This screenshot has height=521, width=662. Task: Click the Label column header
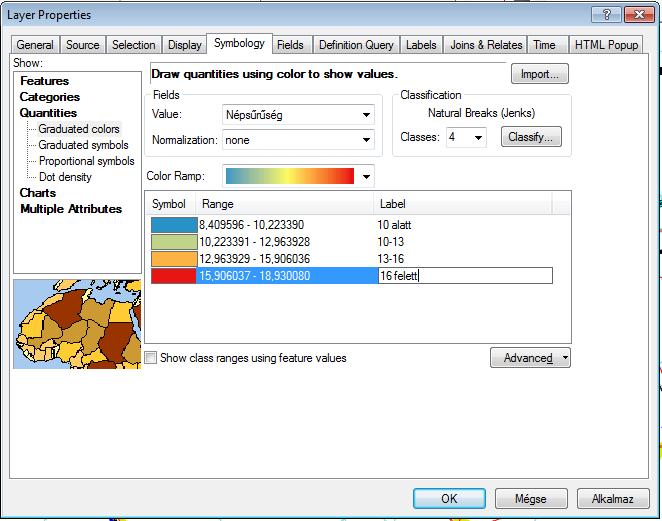coord(463,204)
